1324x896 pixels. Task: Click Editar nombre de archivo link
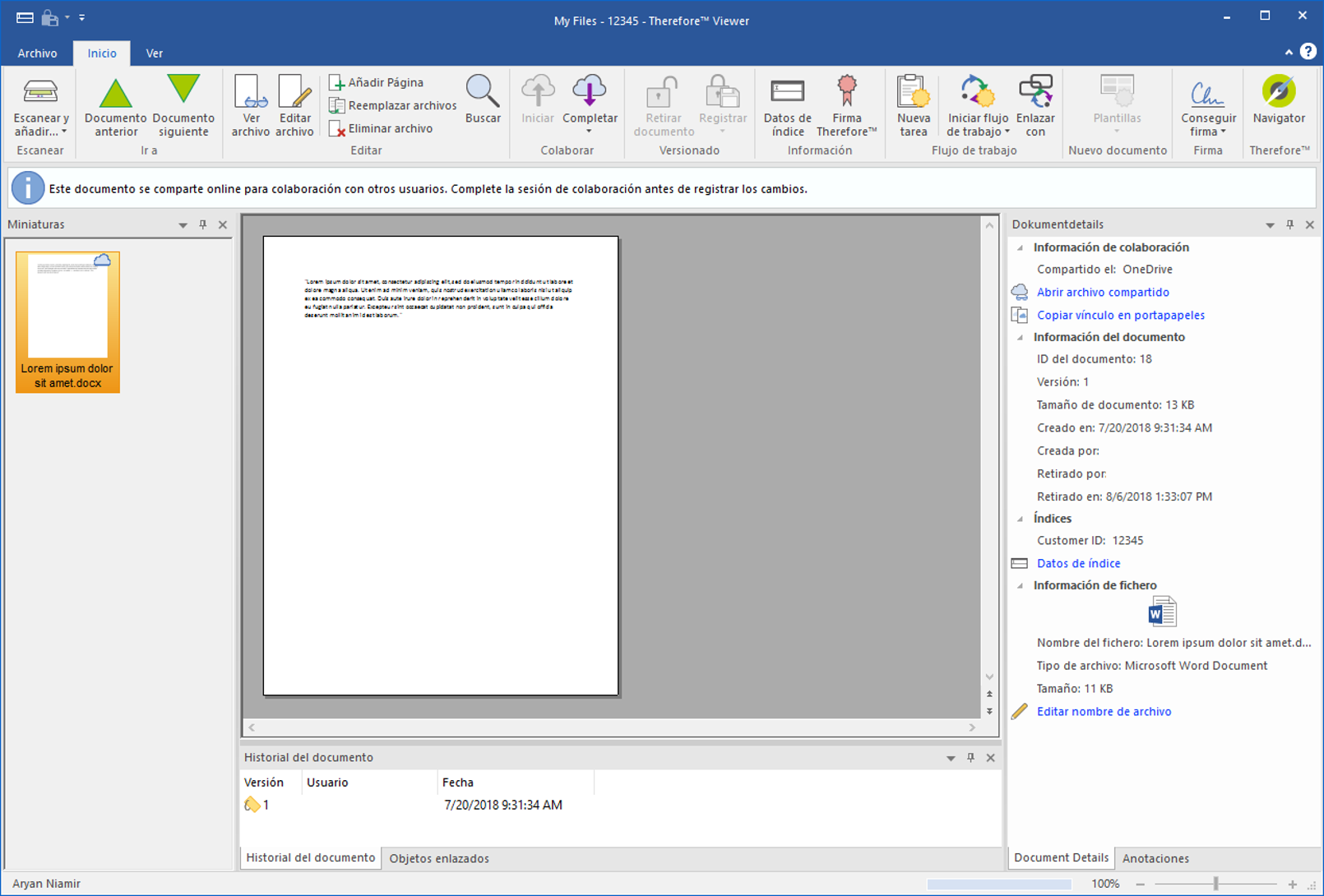click(x=1104, y=712)
